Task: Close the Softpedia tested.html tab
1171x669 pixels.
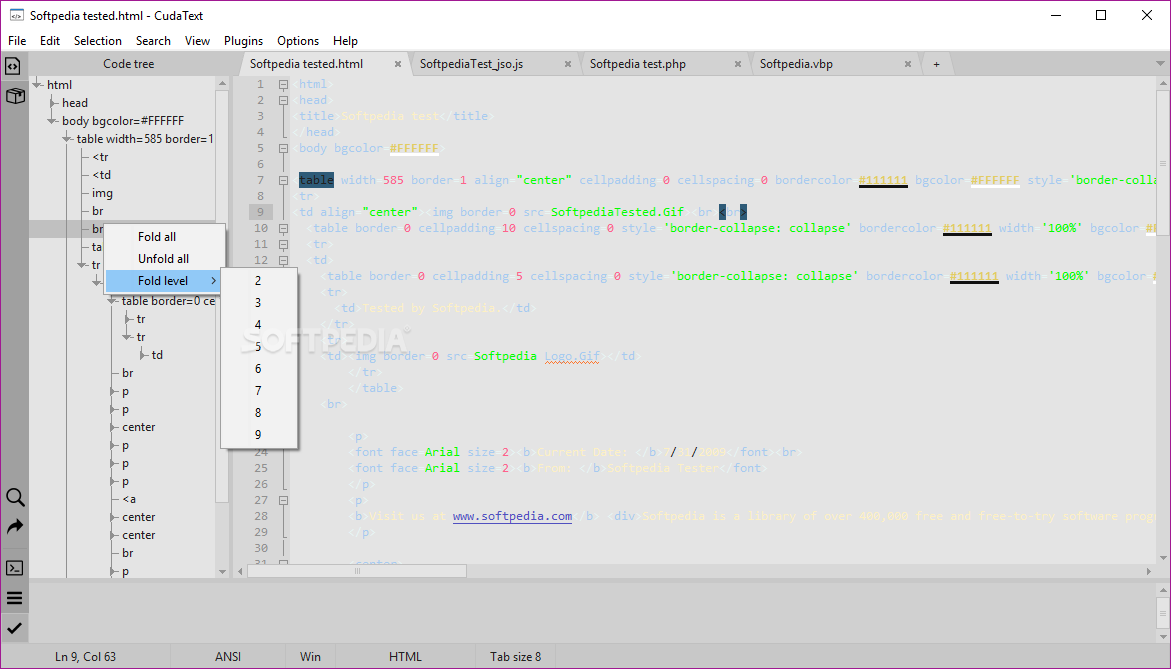Action: click(398, 64)
